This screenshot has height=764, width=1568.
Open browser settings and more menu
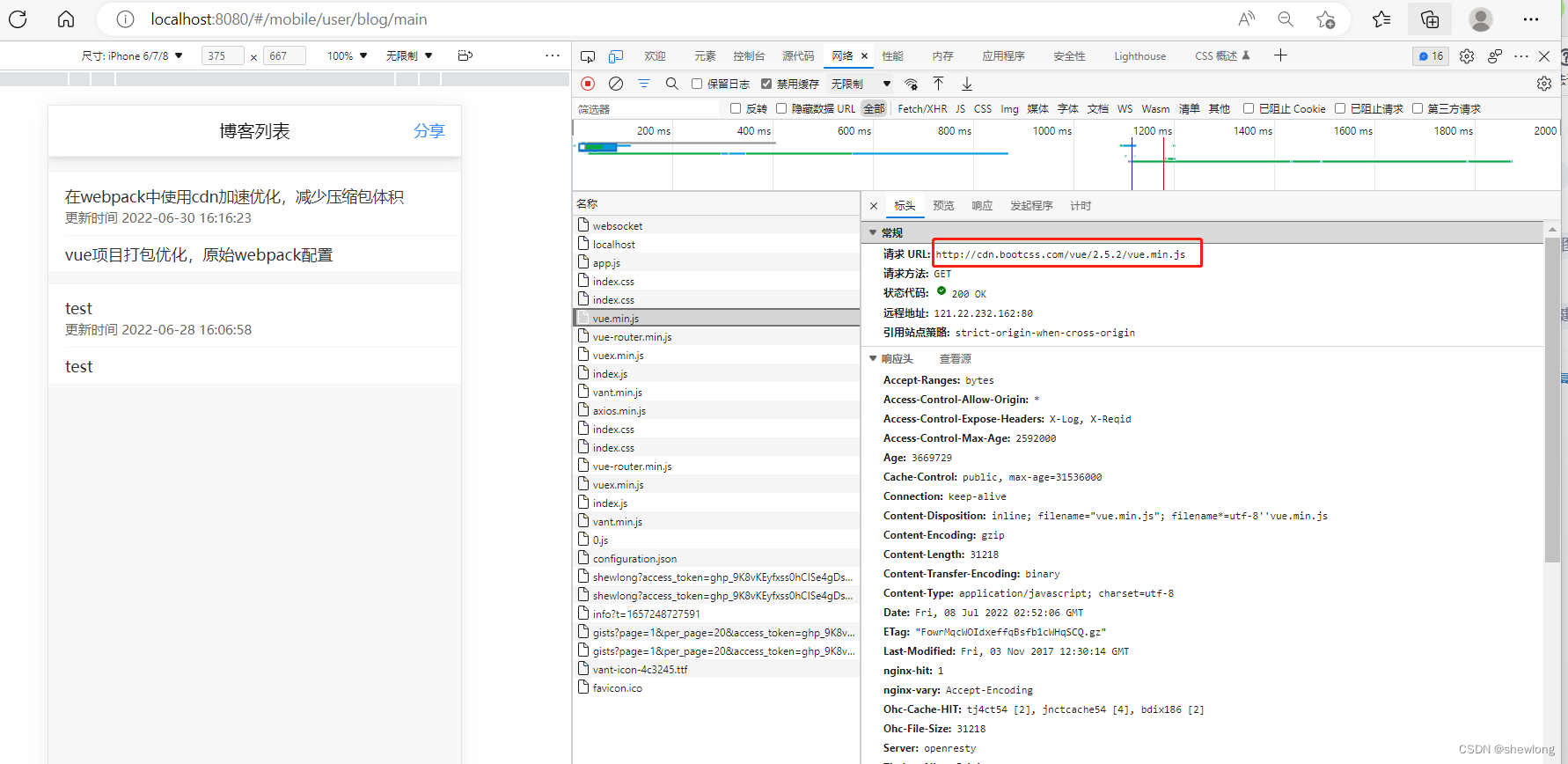click(1531, 18)
